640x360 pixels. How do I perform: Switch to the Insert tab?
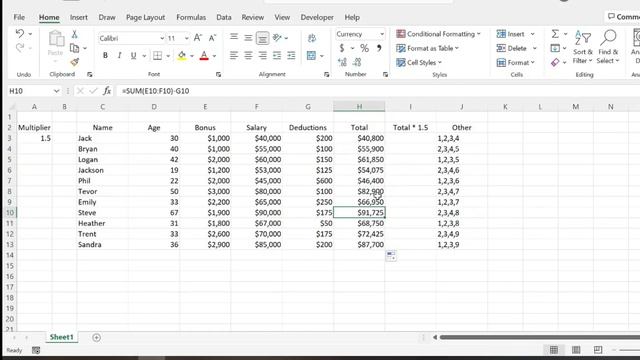click(79, 17)
